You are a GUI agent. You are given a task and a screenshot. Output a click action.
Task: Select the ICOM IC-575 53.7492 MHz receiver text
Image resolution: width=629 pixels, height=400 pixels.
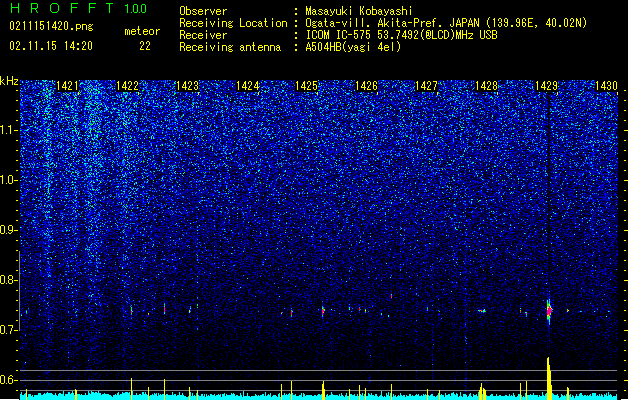pyautogui.click(x=401, y=35)
